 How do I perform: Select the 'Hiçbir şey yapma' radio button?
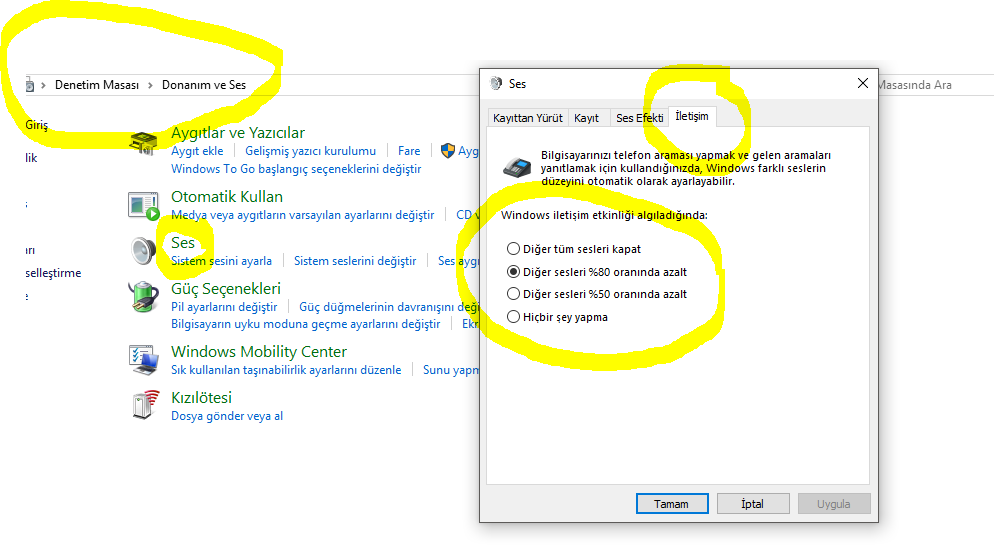[557, 317]
